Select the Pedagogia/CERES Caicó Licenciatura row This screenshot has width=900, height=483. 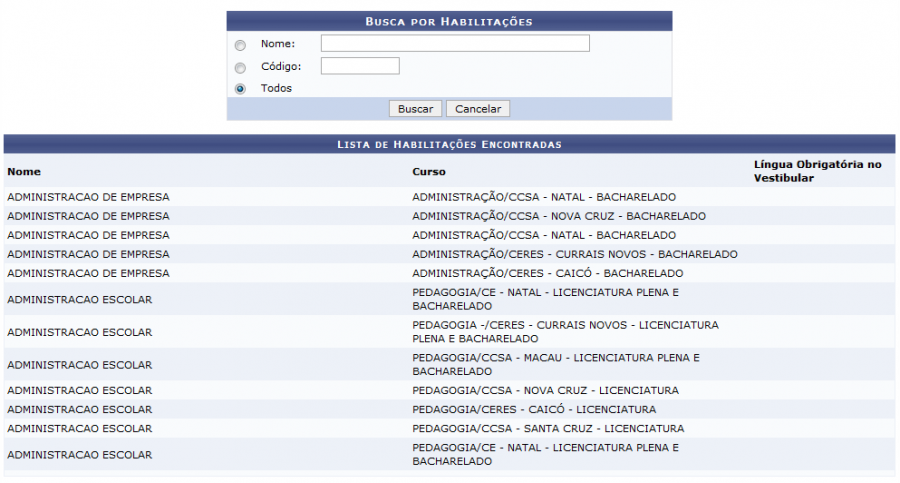click(x=534, y=409)
